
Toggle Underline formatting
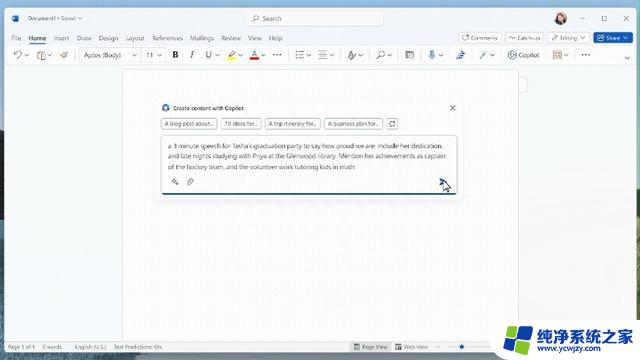pos(208,55)
